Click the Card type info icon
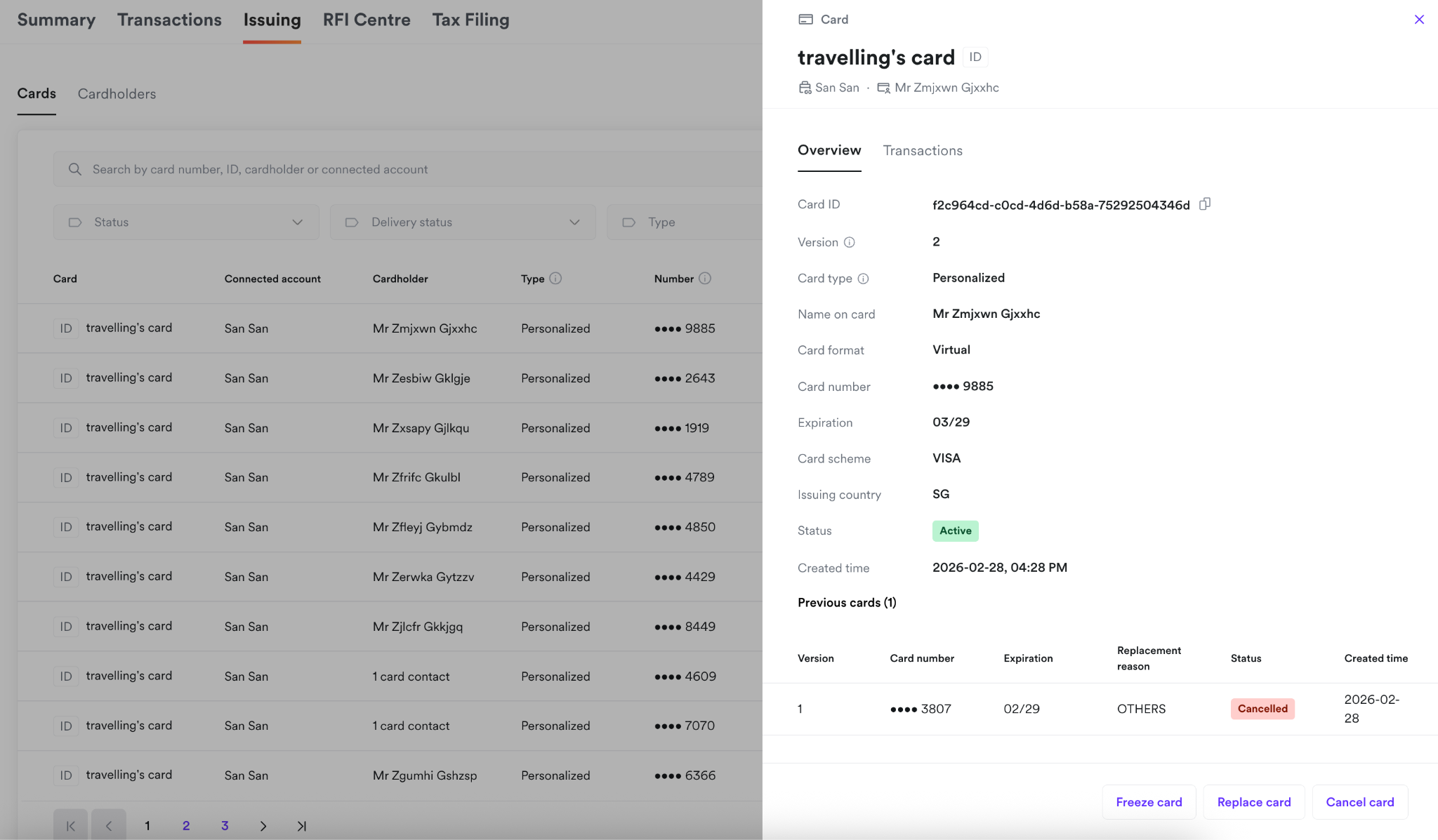Image resolution: width=1438 pixels, height=840 pixels. tap(863, 279)
